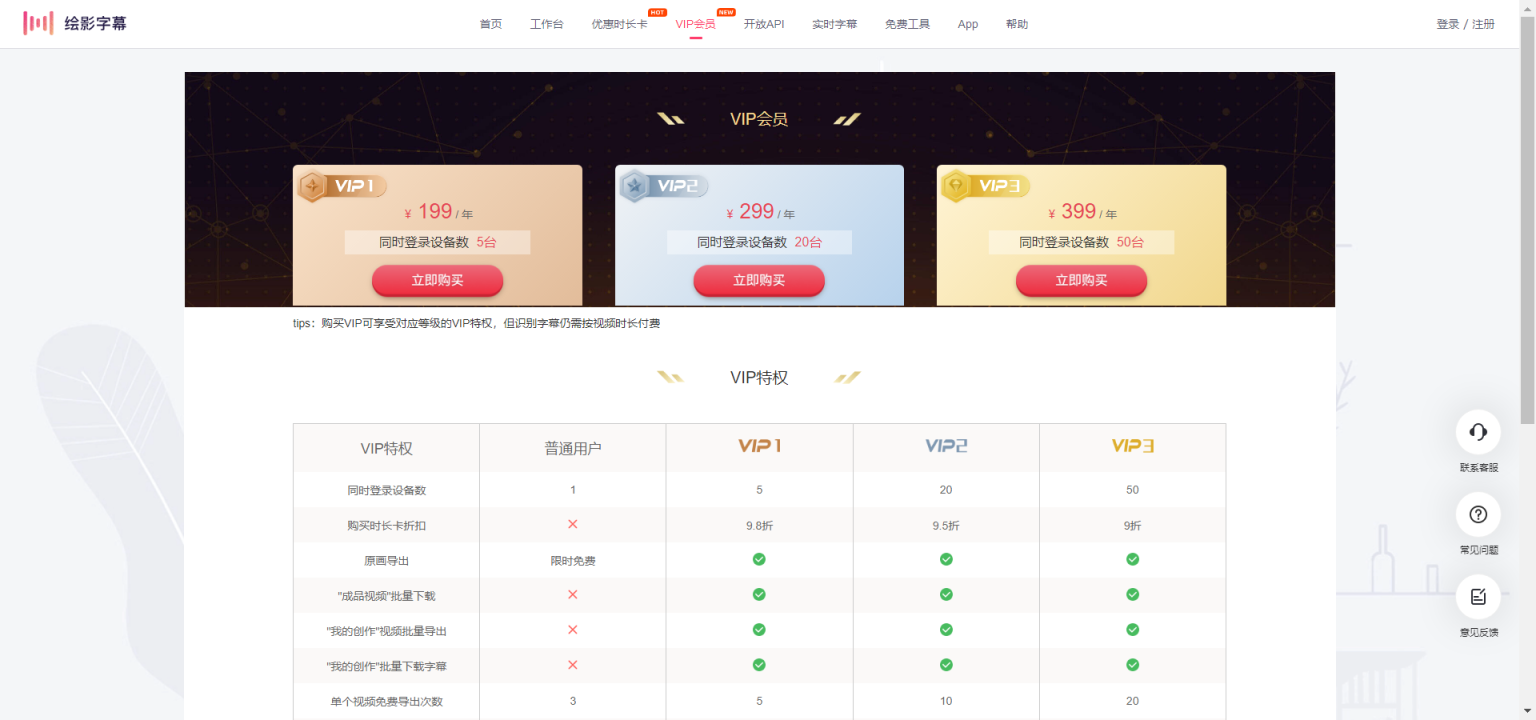Click the VIP1 bronze badge icon
Image resolution: width=1536 pixels, height=720 pixels.
(x=314, y=186)
